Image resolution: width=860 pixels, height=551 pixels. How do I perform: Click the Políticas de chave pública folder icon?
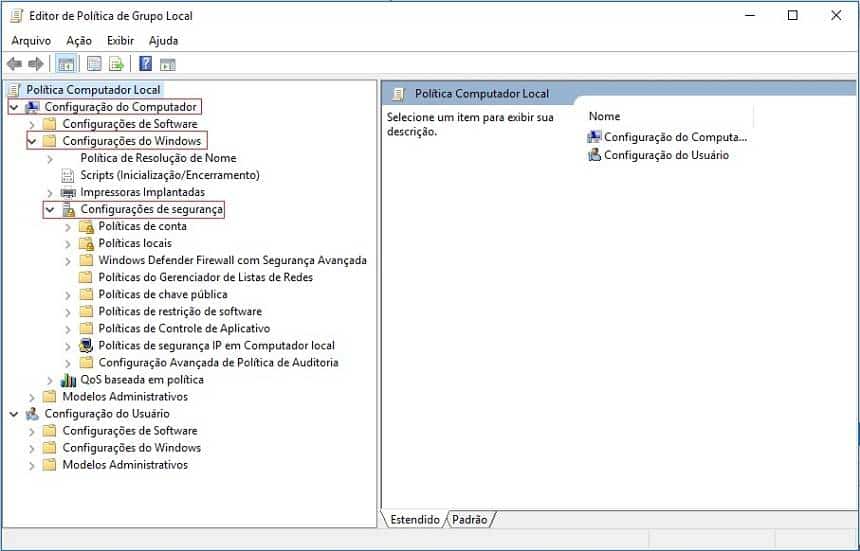[86, 294]
